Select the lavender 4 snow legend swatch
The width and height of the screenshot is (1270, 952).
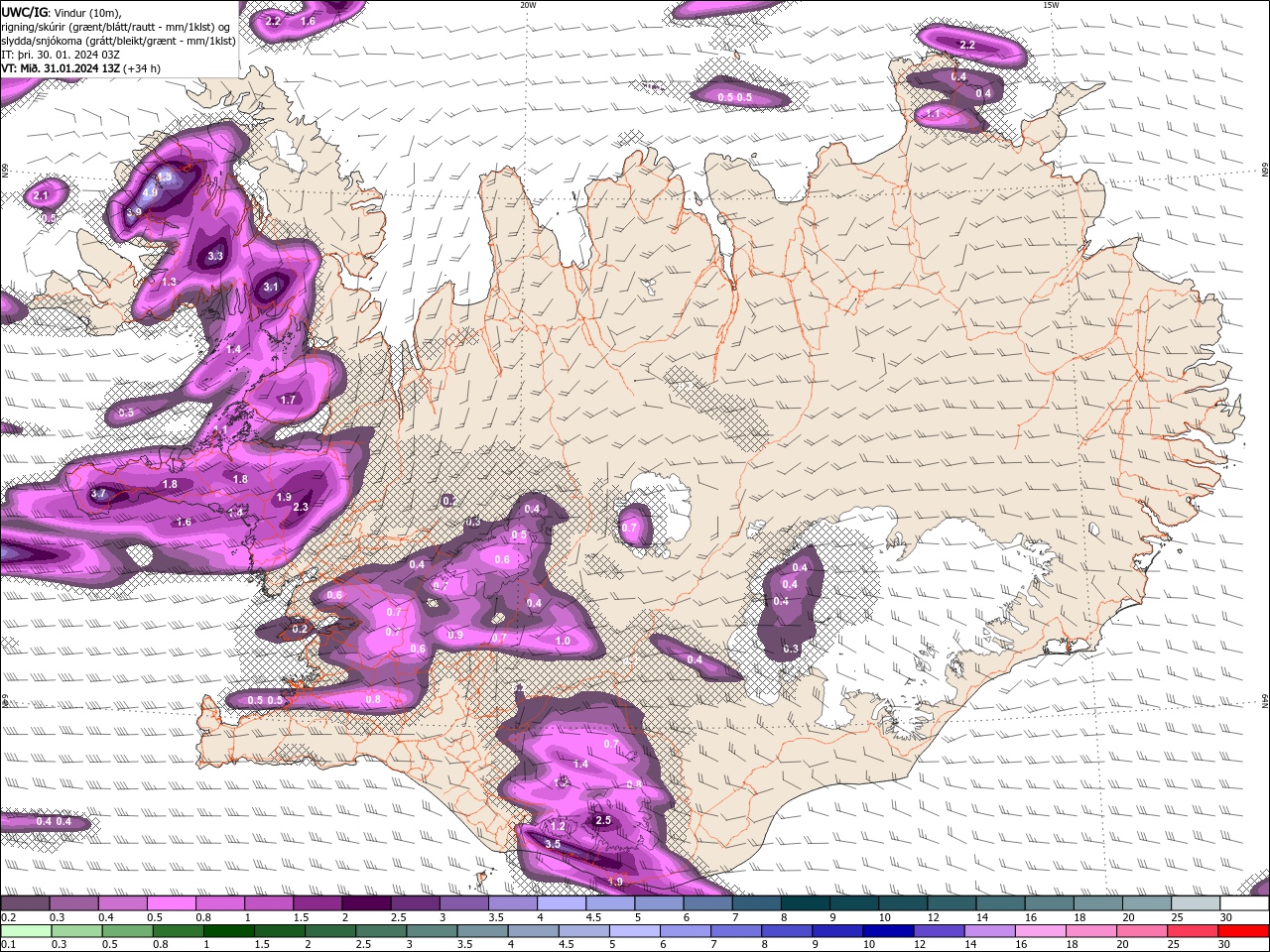coord(562,903)
